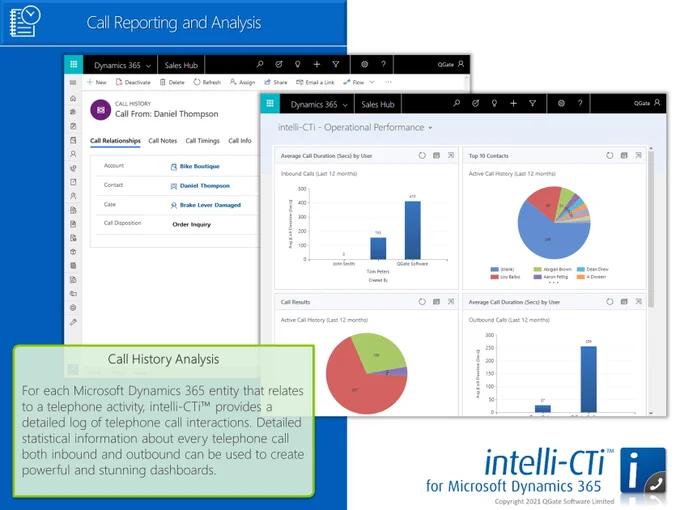Refresh Outbound Calls duration chart

610,301
